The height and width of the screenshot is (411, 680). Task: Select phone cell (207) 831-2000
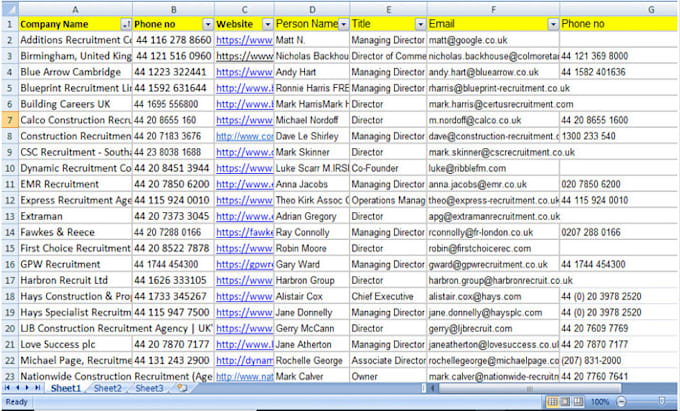619,361
